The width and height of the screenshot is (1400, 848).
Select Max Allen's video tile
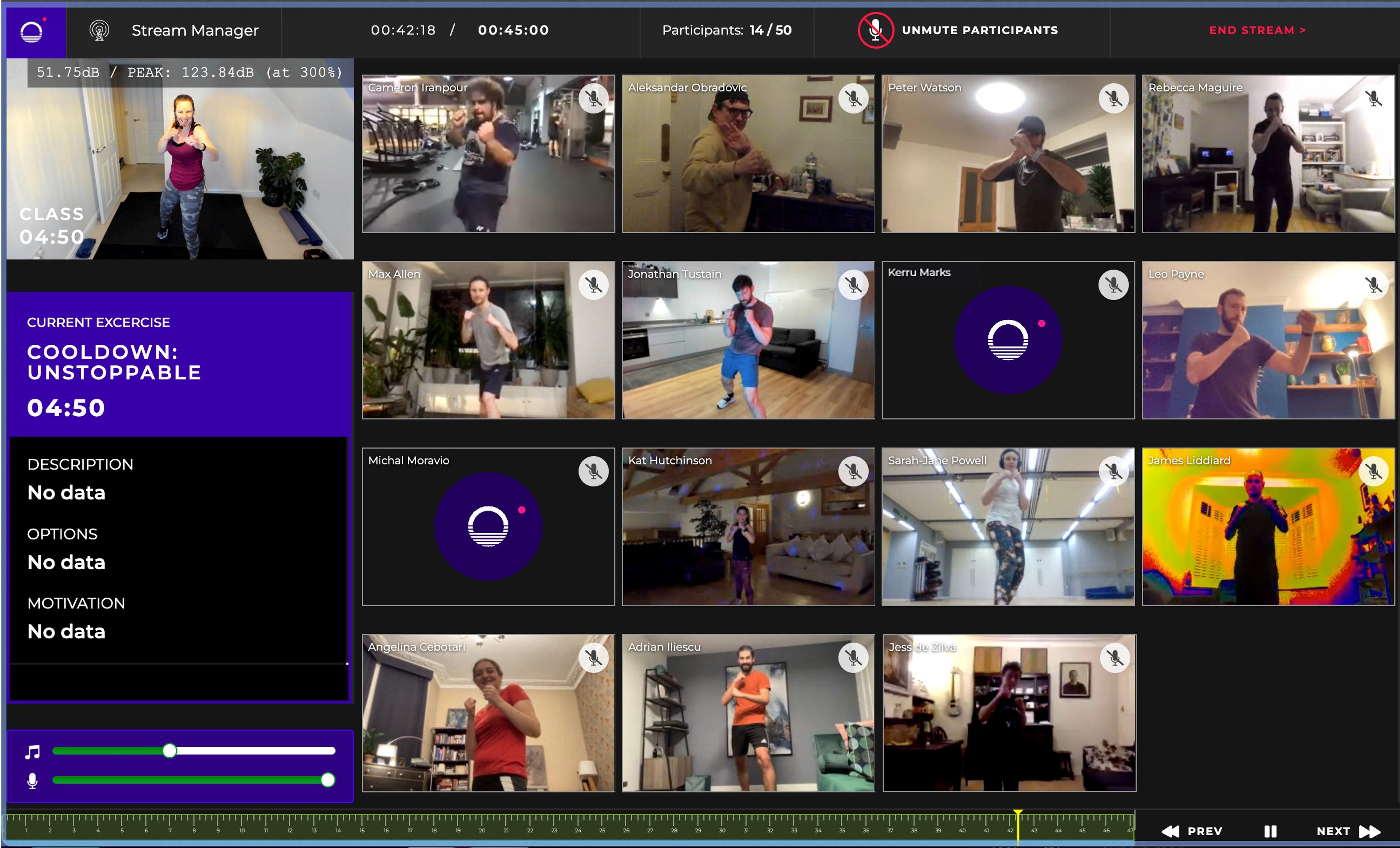(x=488, y=340)
